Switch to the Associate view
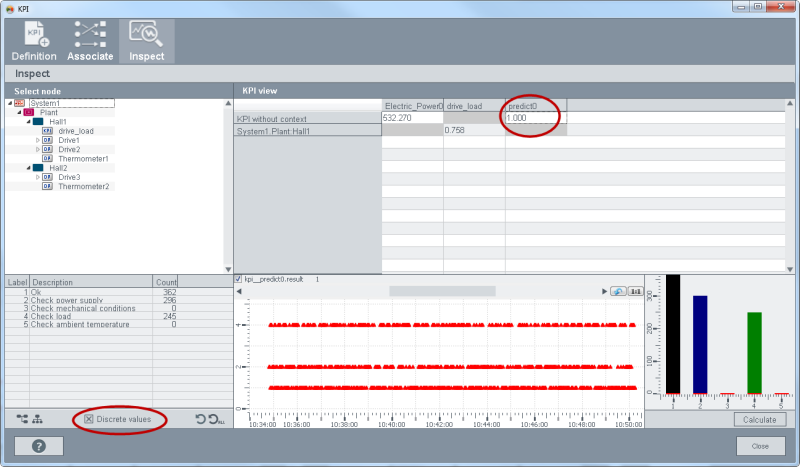 coord(90,41)
